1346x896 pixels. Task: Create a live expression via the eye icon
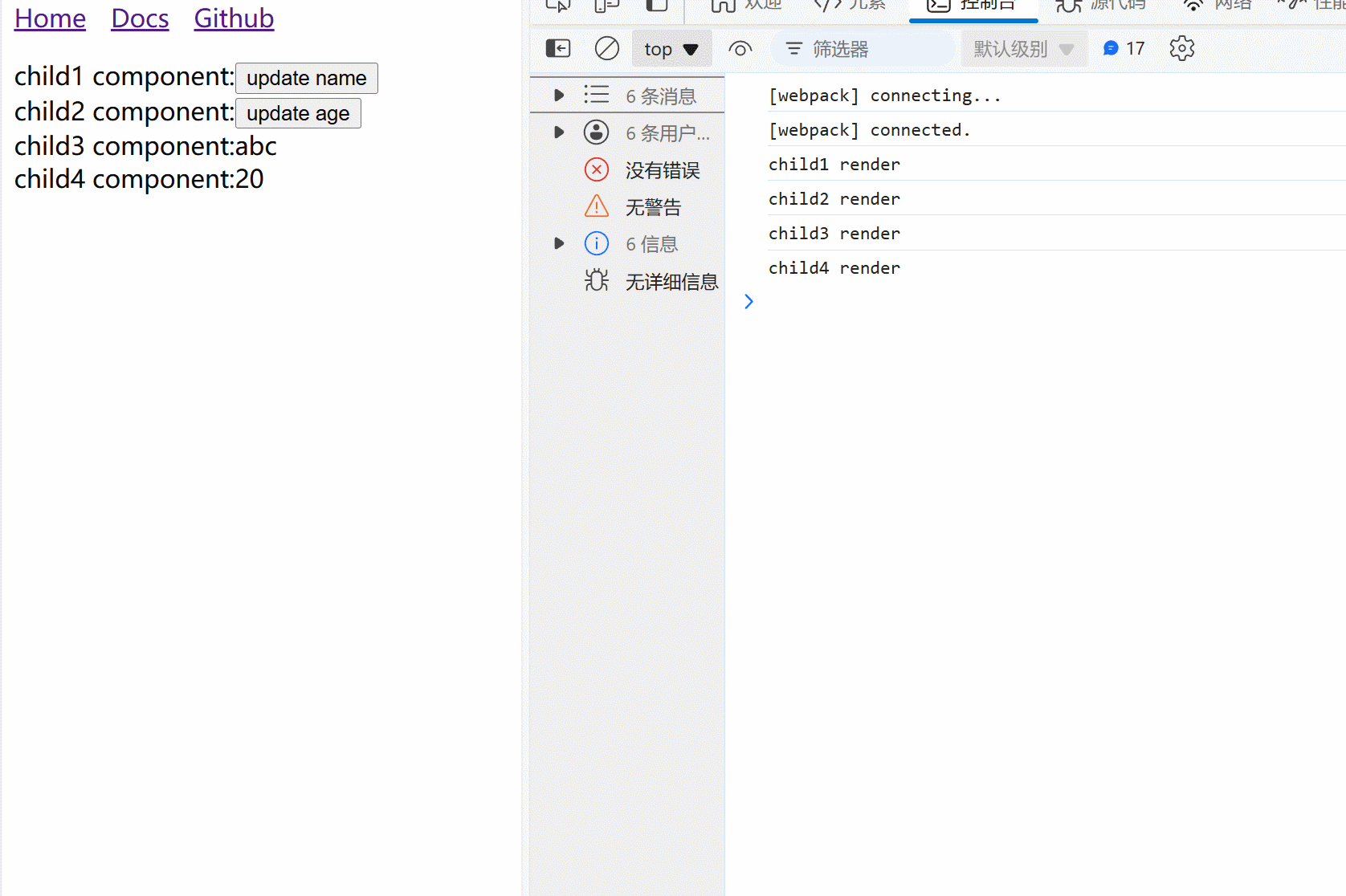(x=740, y=48)
